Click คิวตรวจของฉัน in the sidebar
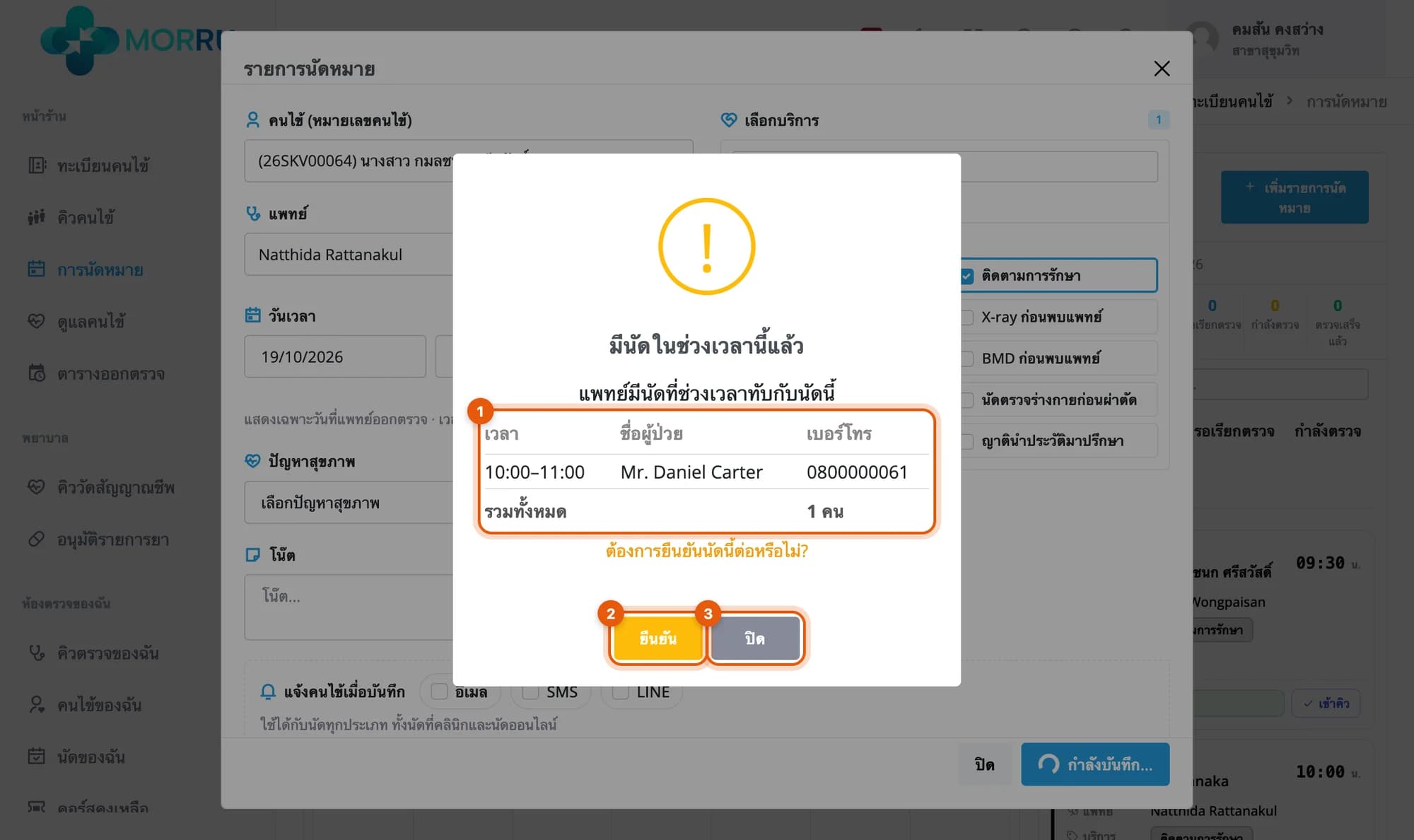 click(x=107, y=653)
